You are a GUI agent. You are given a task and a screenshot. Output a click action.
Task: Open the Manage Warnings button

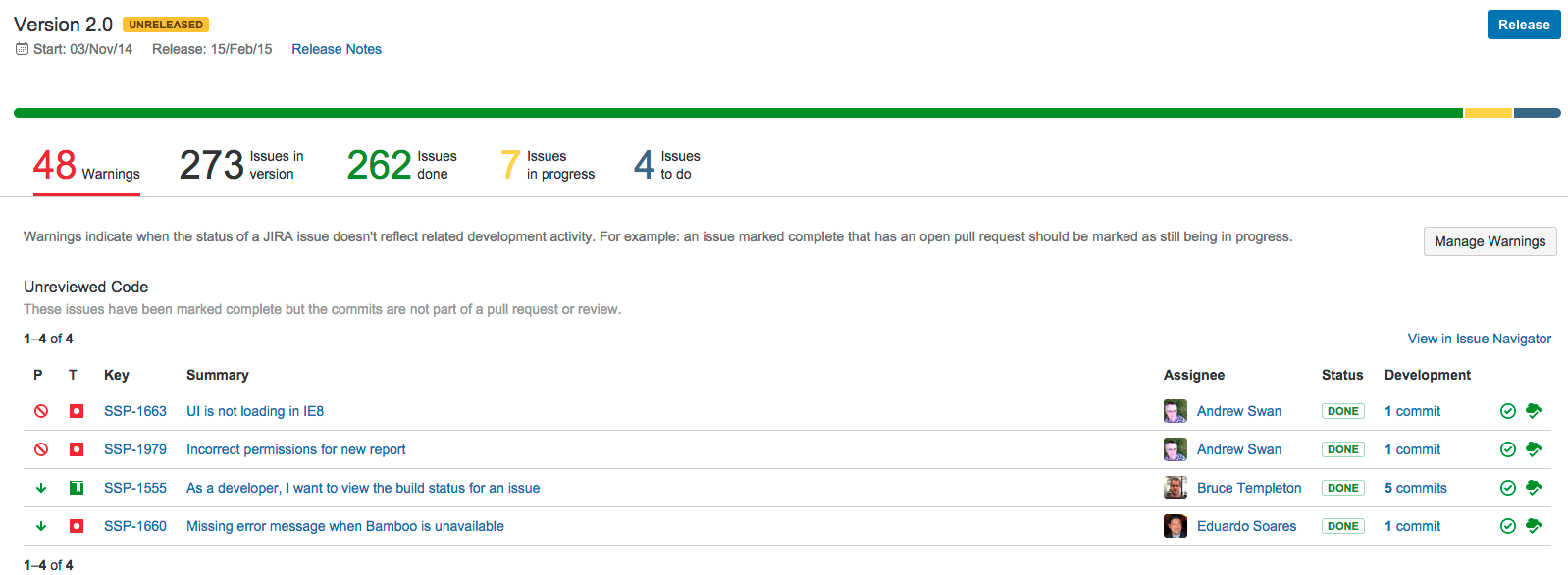tap(1490, 241)
